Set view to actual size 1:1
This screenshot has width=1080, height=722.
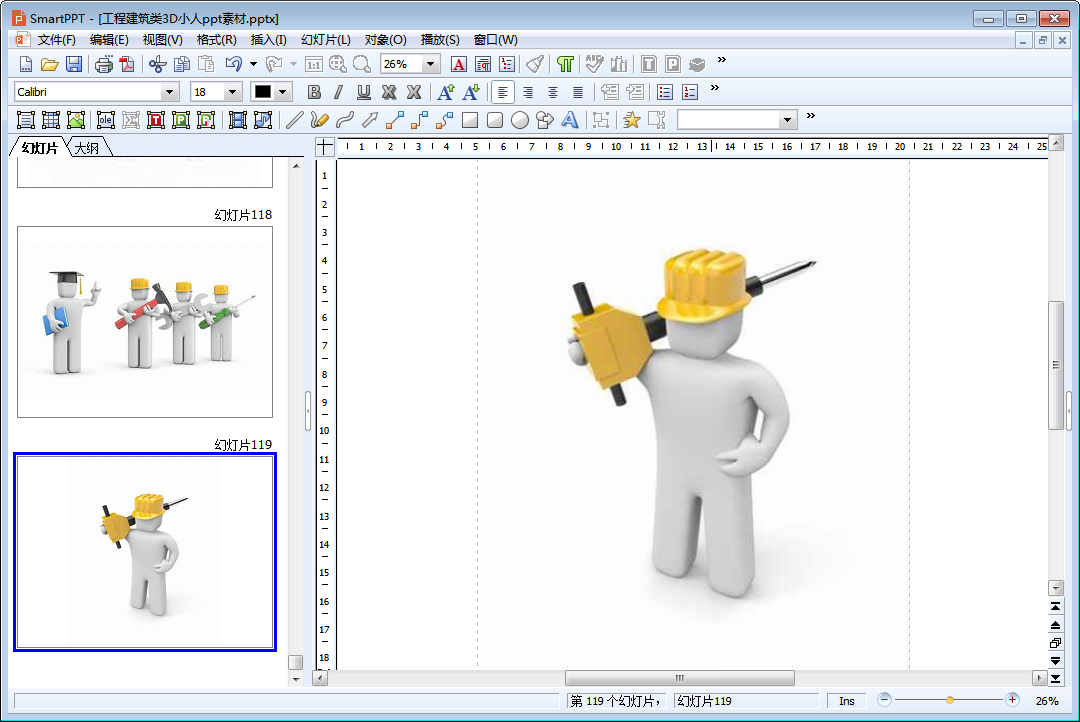click(x=313, y=64)
